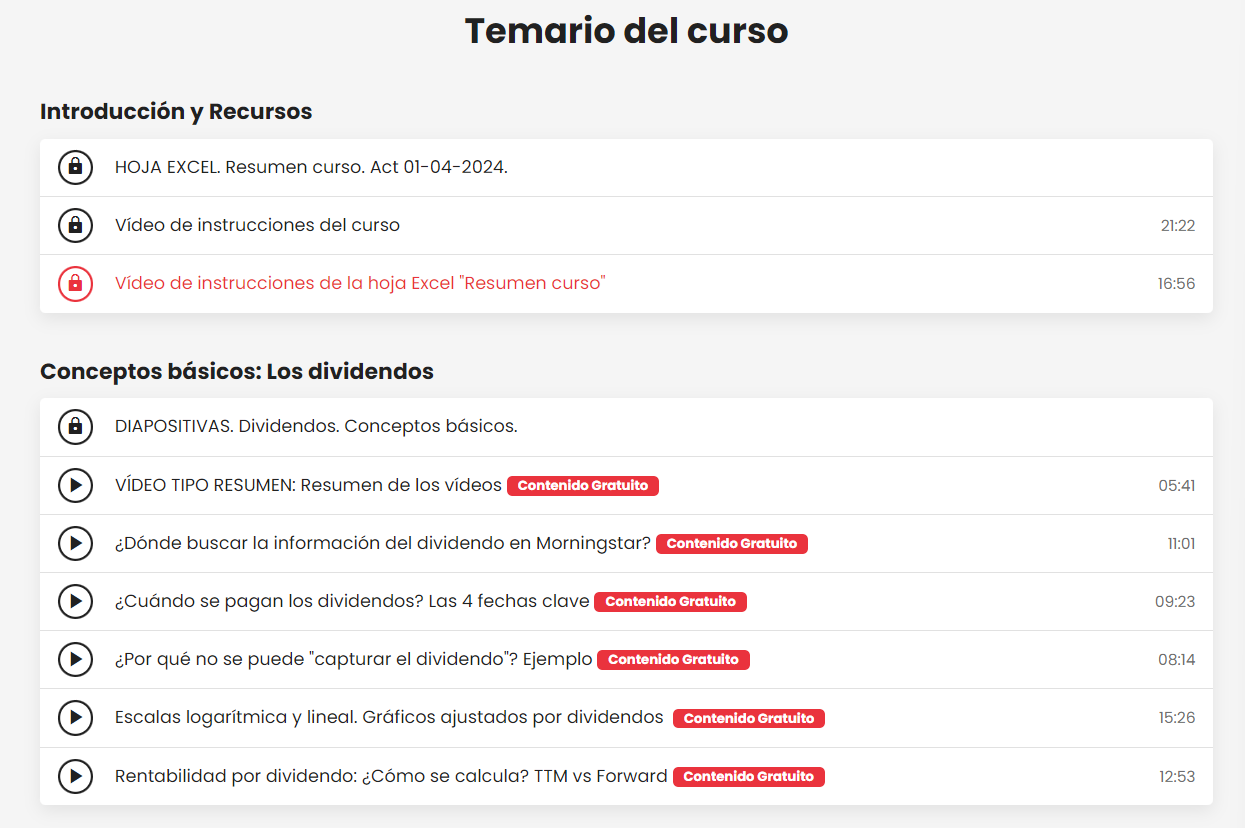
Task: Open Escalas logarítmica y lineal lesson title
Action: click(x=389, y=717)
